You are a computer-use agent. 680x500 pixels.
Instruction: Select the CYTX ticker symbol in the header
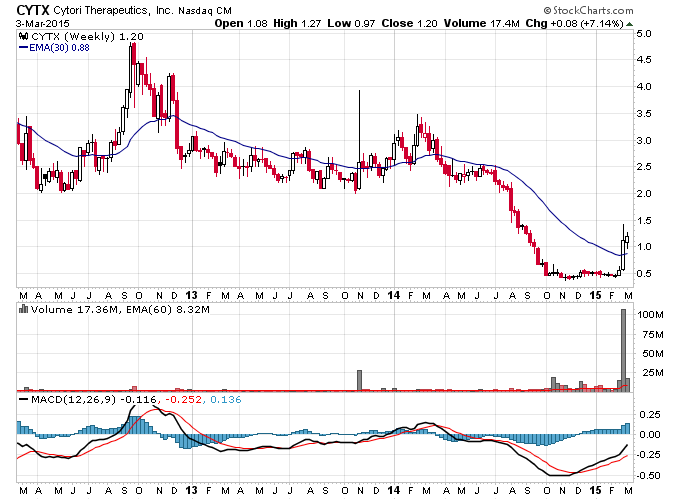(33, 10)
